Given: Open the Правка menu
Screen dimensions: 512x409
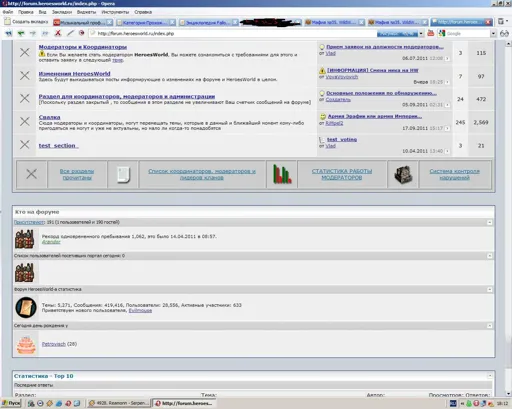Looking at the screenshot, I should point(26,12).
